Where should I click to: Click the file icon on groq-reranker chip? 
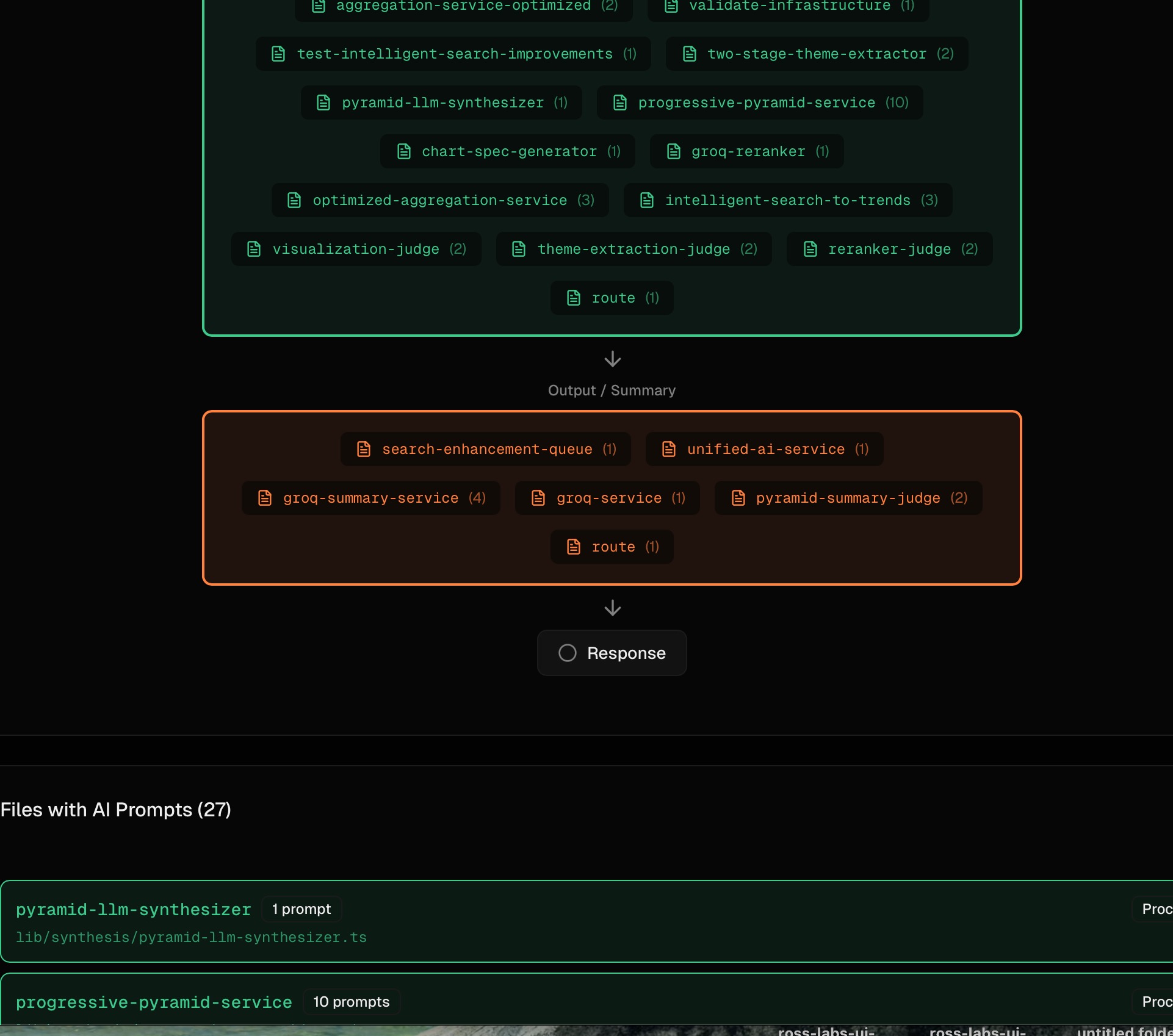674,151
